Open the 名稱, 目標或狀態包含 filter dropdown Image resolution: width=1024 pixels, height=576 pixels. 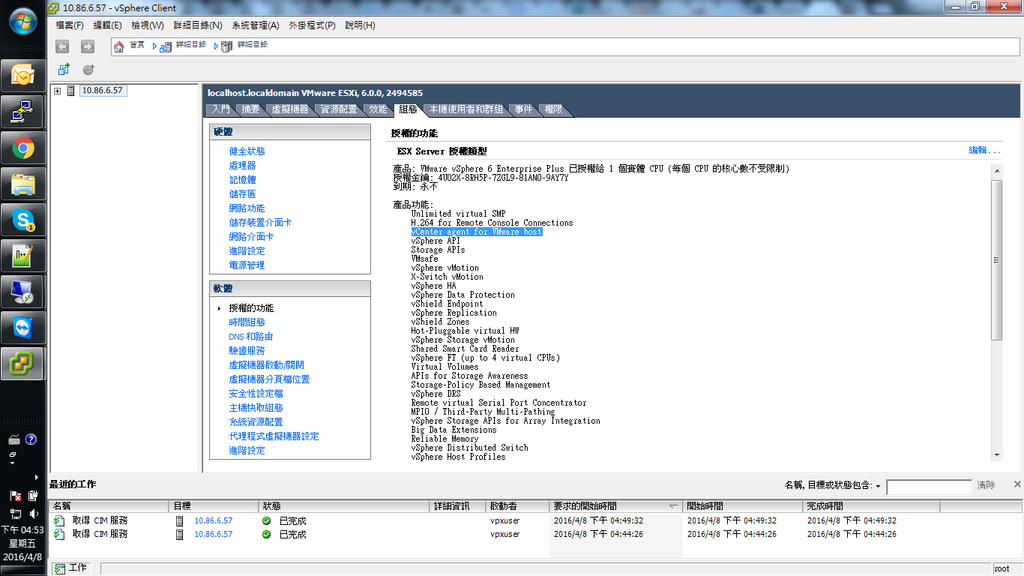coord(878,486)
